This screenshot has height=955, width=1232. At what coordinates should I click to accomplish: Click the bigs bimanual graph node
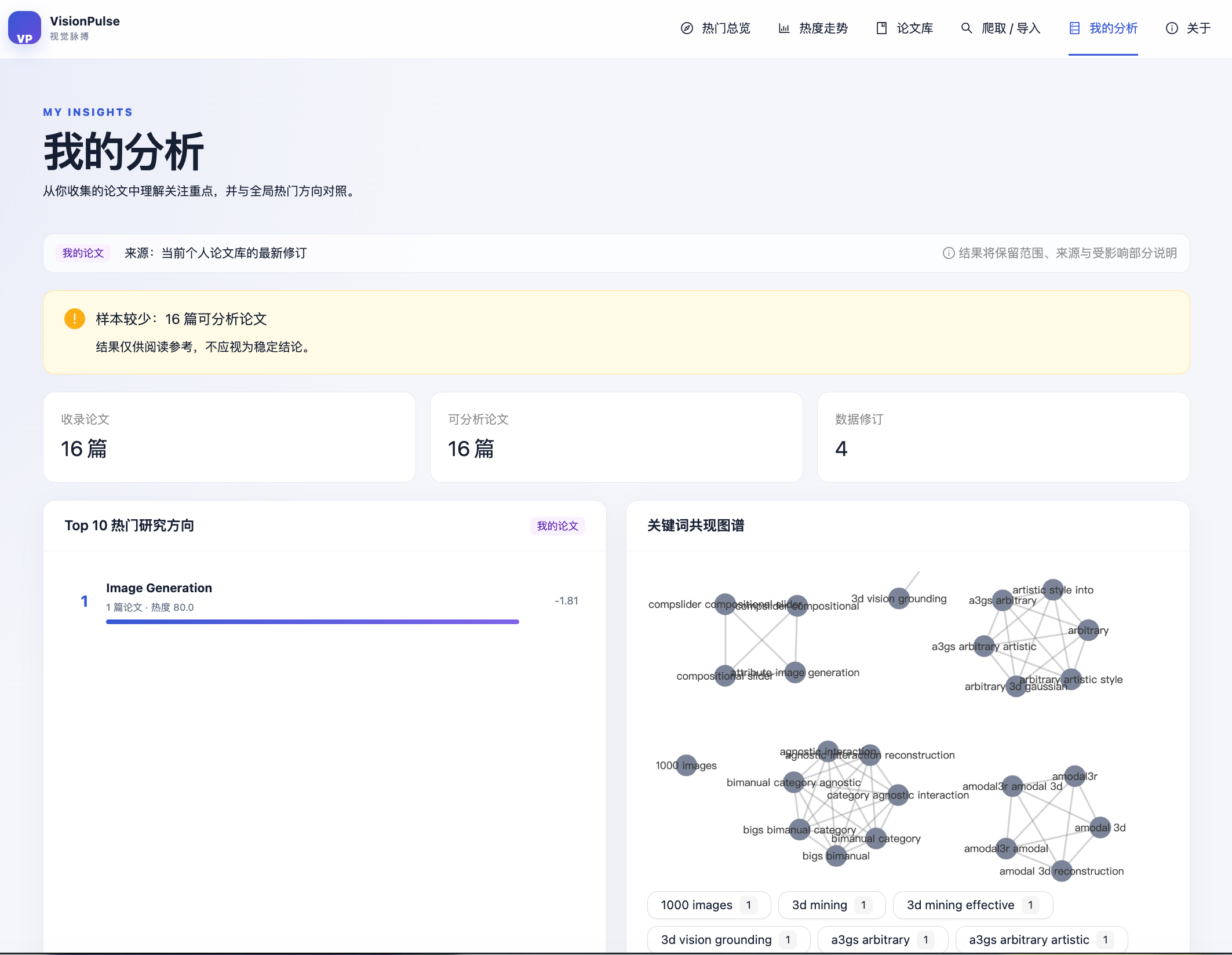click(836, 856)
